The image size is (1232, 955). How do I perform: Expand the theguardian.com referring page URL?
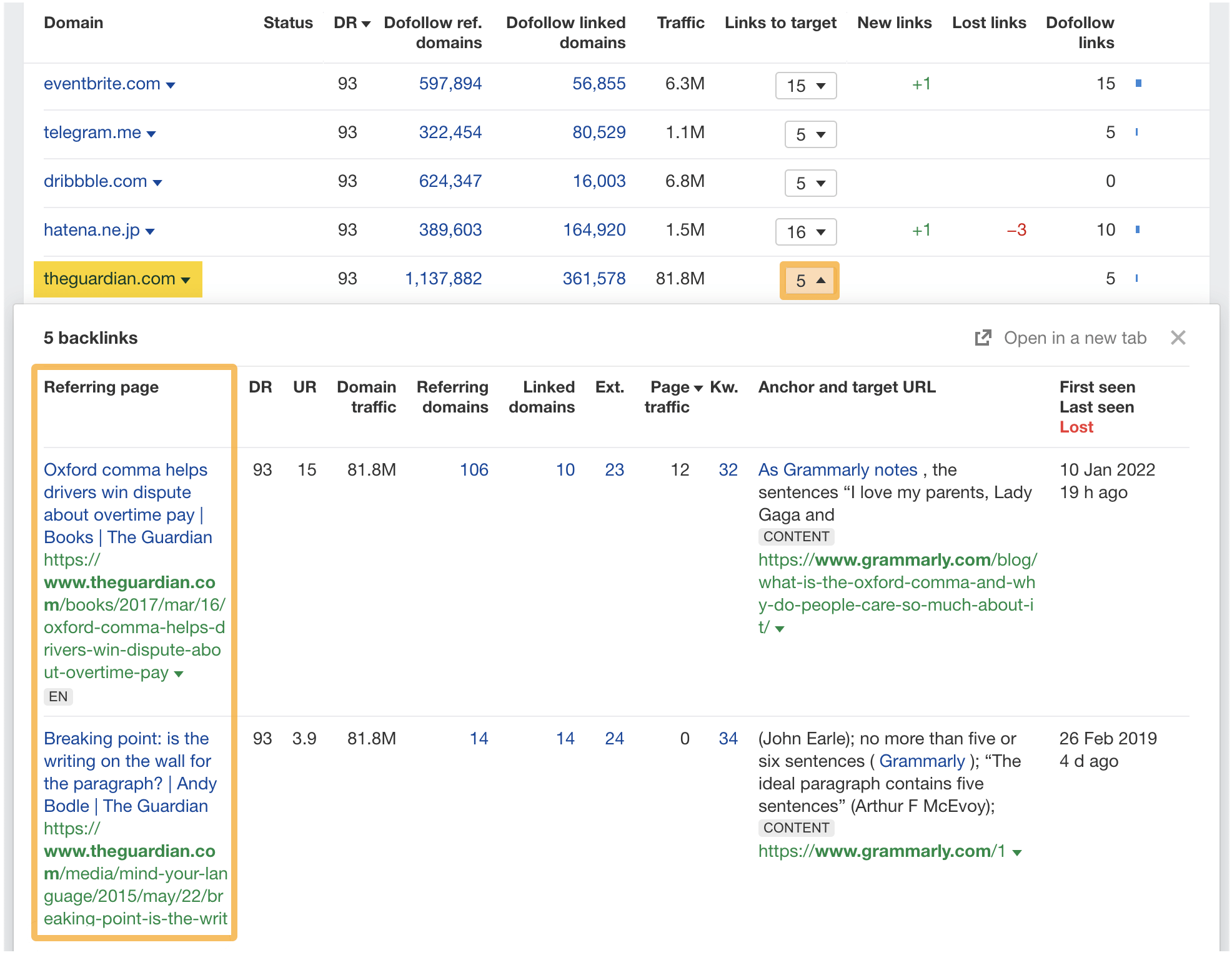pyautogui.click(x=178, y=673)
